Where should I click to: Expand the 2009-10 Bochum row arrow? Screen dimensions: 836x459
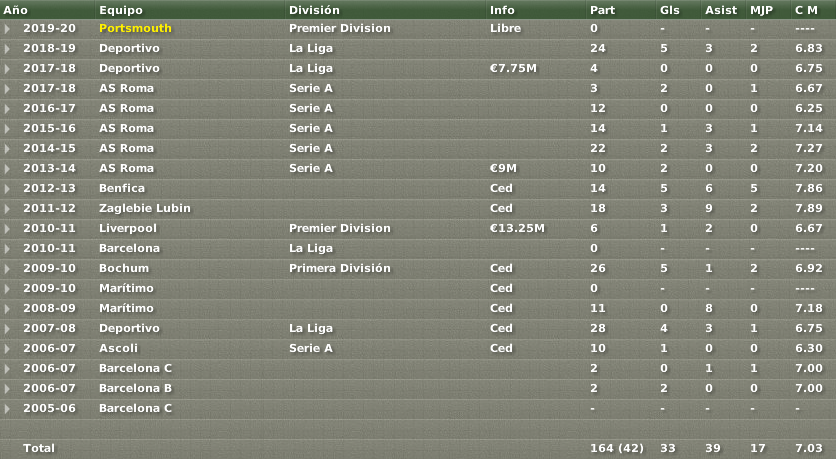click(7, 269)
